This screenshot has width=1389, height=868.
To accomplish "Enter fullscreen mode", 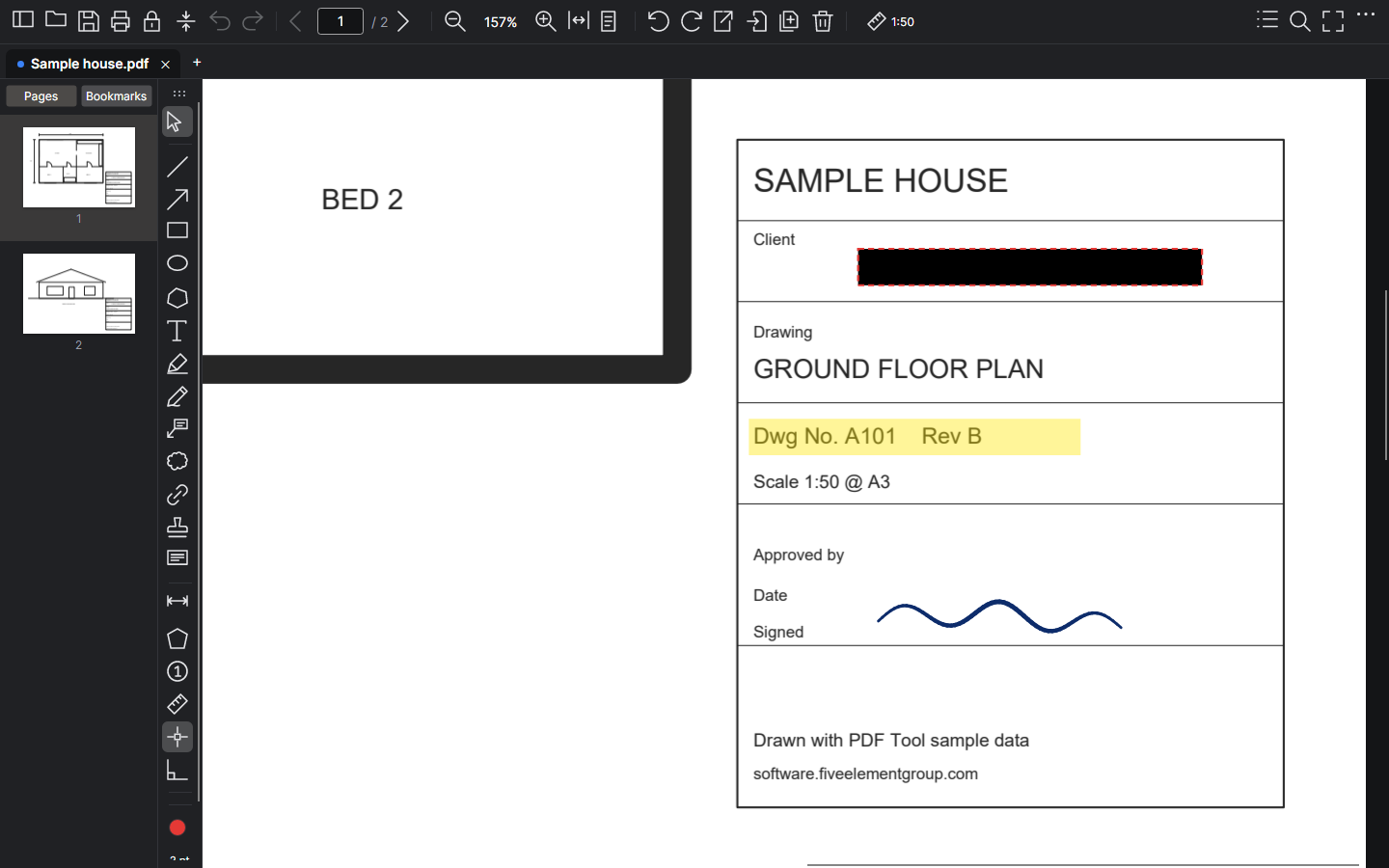I will [1333, 21].
